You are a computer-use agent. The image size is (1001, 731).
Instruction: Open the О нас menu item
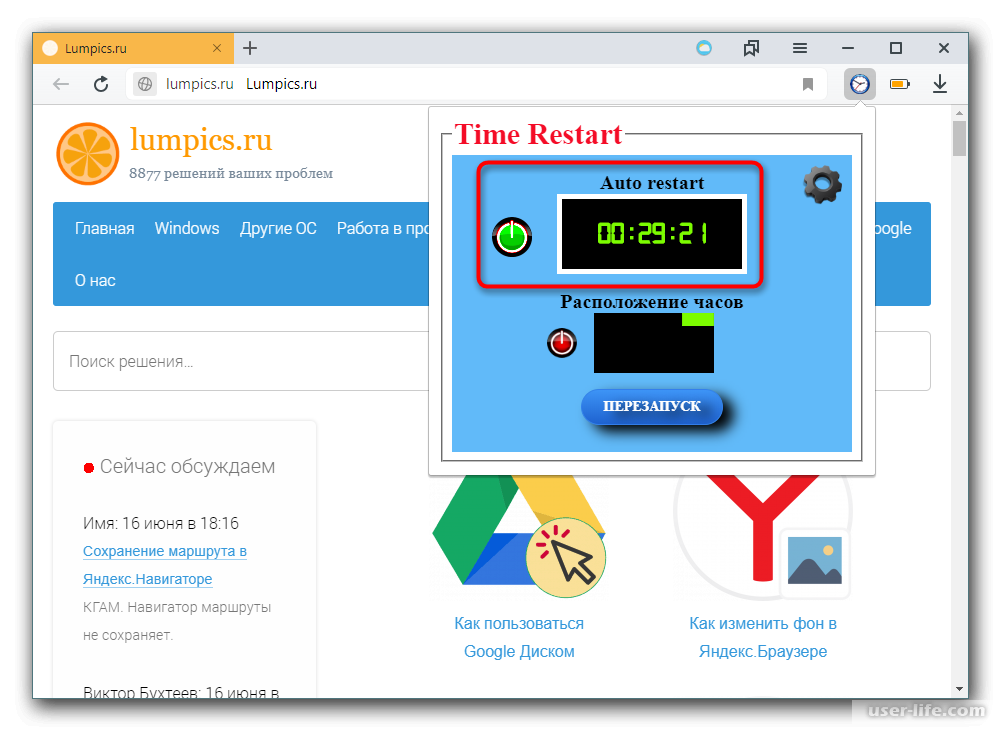tap(95, 280)
